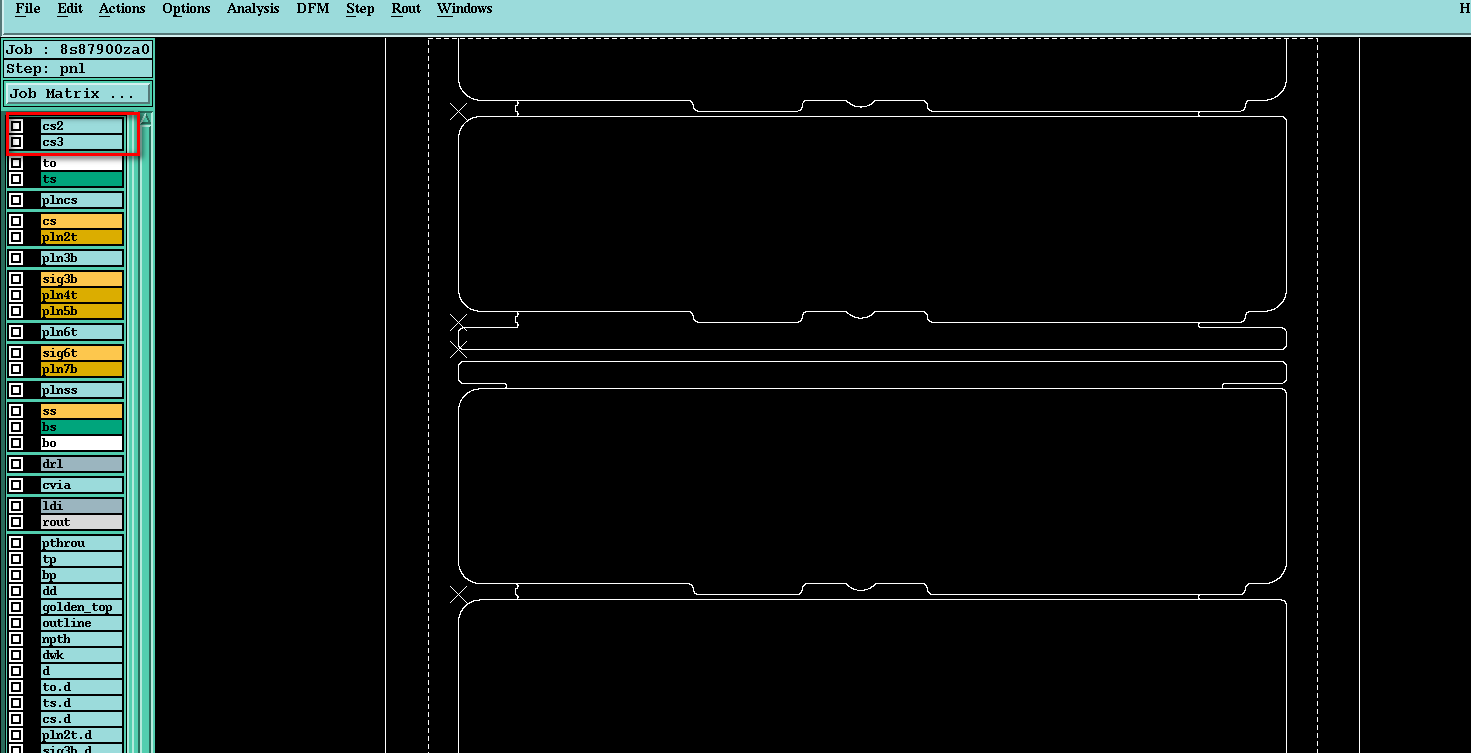Screen dimensions: 1471x753
Task: Toggle the checkbox for layer drl
Action: 16,464
